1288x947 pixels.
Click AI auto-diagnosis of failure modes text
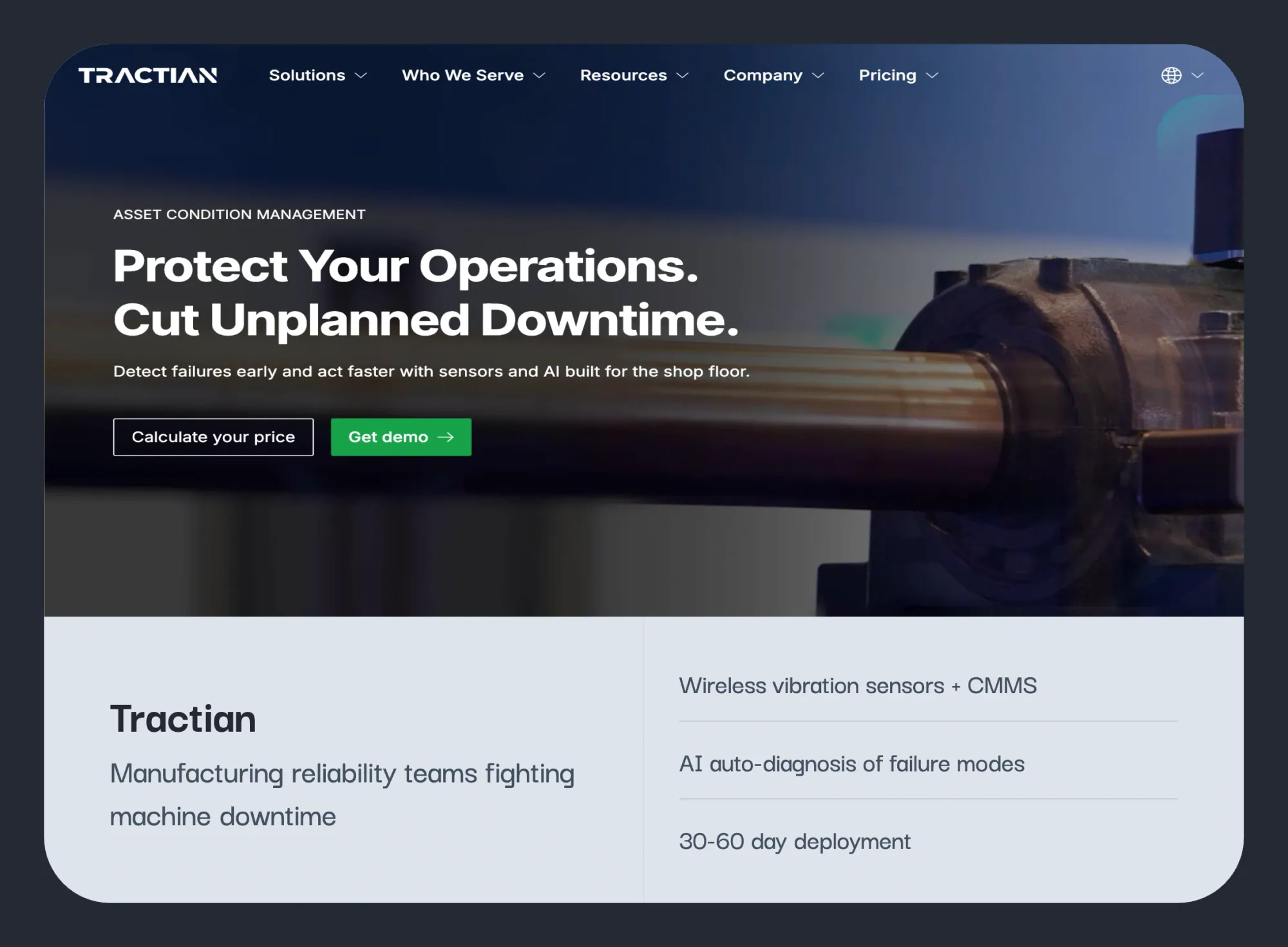[x=851, y=764]
